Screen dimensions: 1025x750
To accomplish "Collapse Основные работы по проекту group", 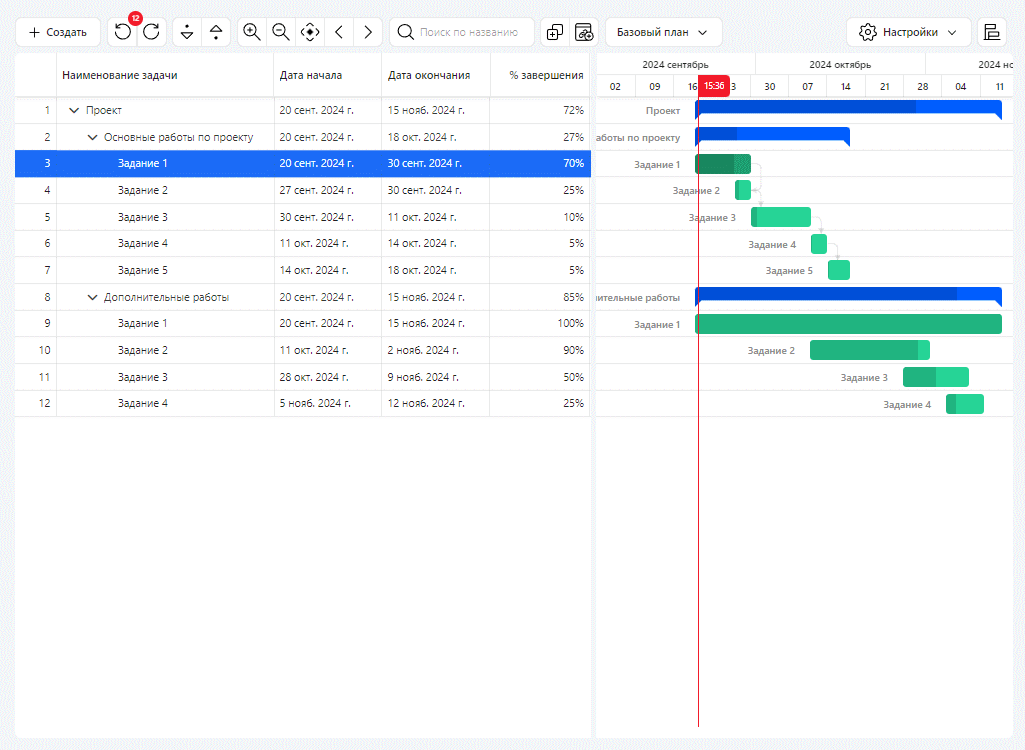I will tap(92, 137).
